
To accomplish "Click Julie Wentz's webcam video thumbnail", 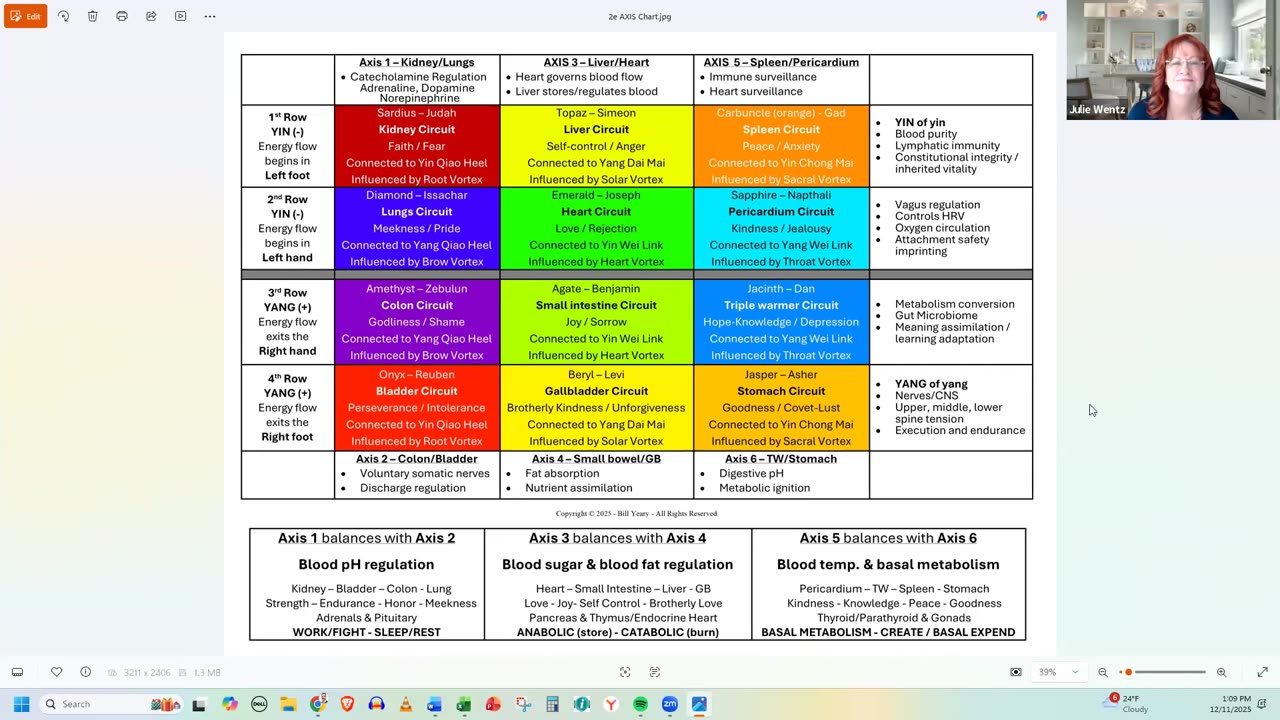I will click(x=1173, y=60).
